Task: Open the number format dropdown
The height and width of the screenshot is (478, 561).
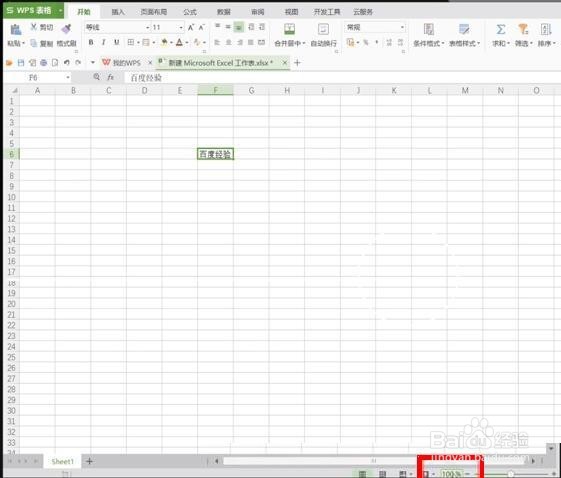Action: tap(402, 27)
